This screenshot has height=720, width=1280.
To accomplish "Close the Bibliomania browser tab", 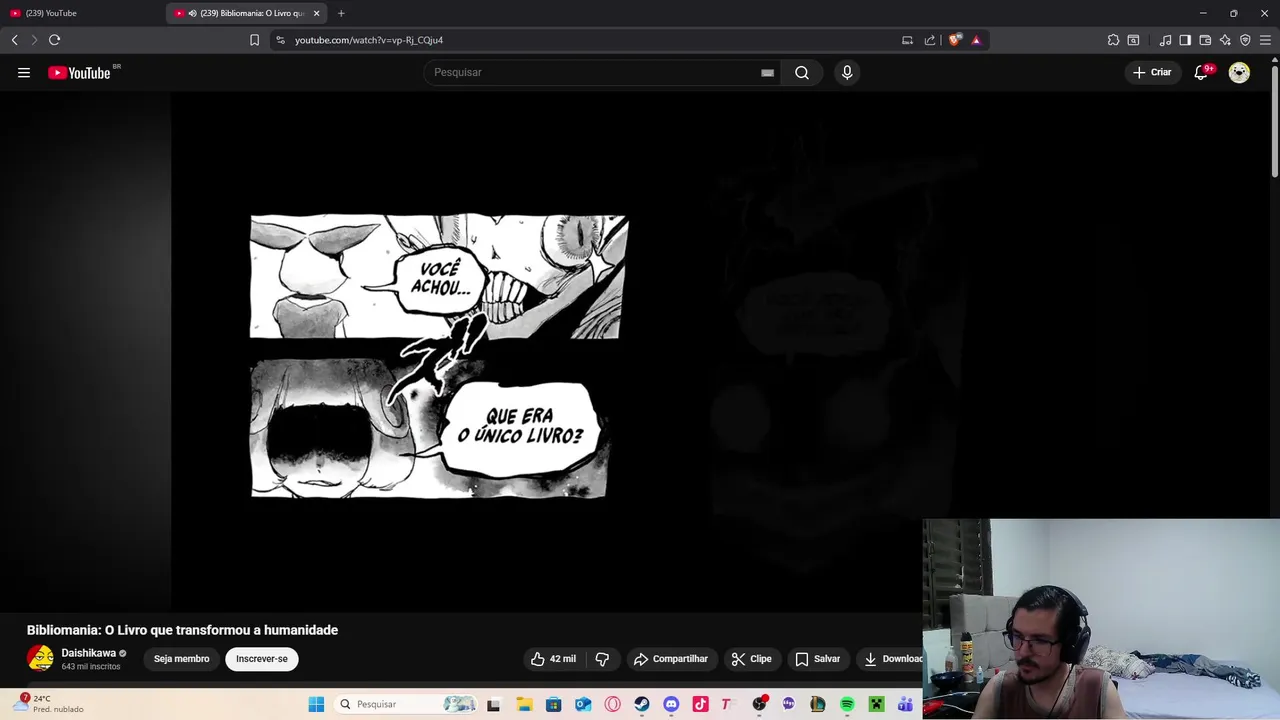I will pos(317,13).
